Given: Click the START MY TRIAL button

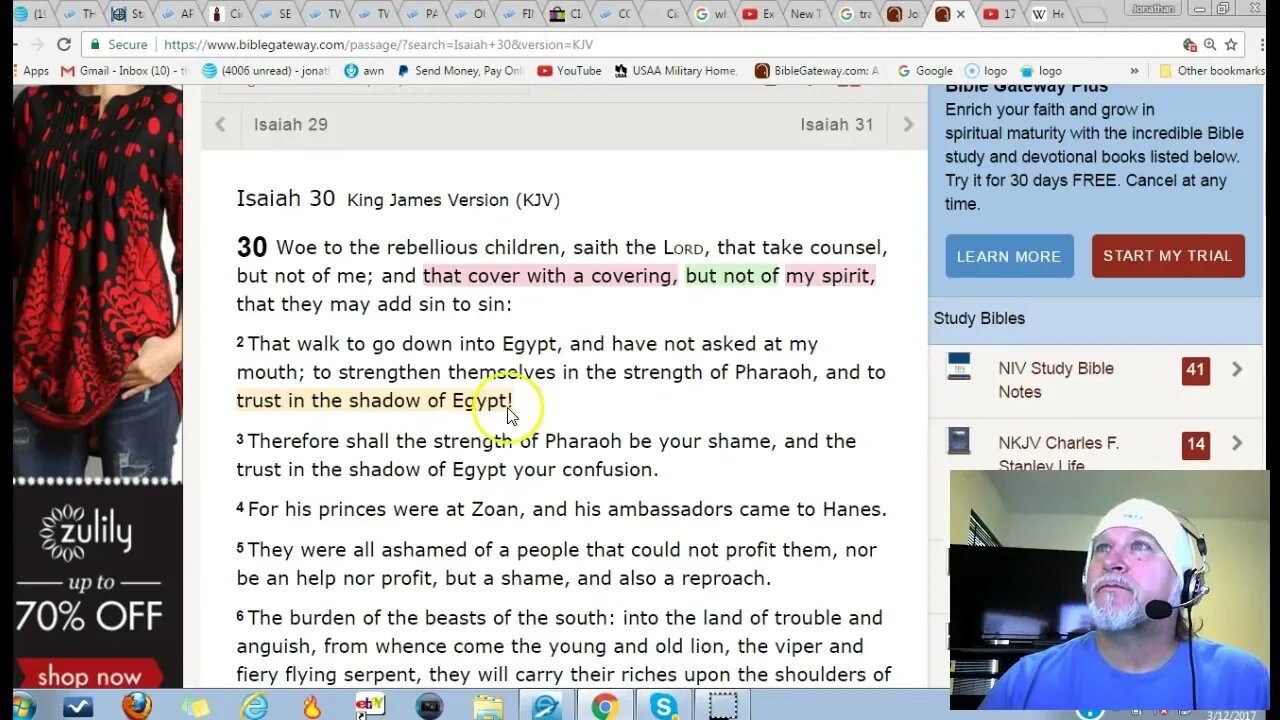Looking at the screenshot, I should (x=1168, y=256).
